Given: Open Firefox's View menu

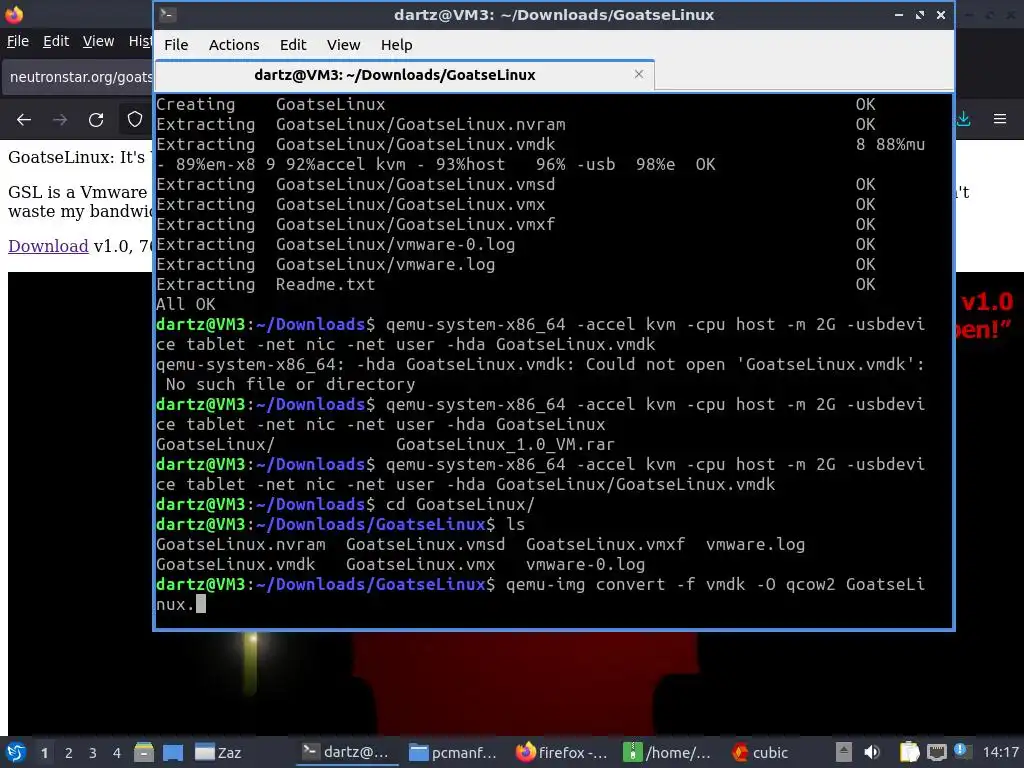Looking at the screenshot, I should (x=98, y=41).
